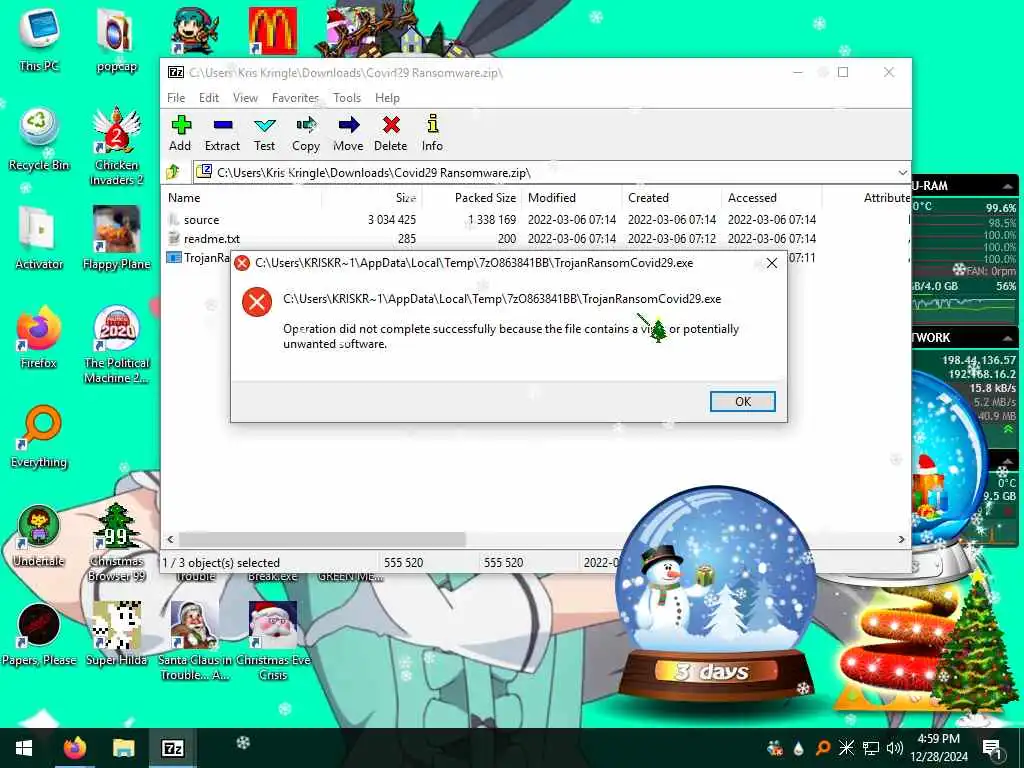Open the Windows Start menu
Screen dimensions: 1024x768
(x=24, y=748)
